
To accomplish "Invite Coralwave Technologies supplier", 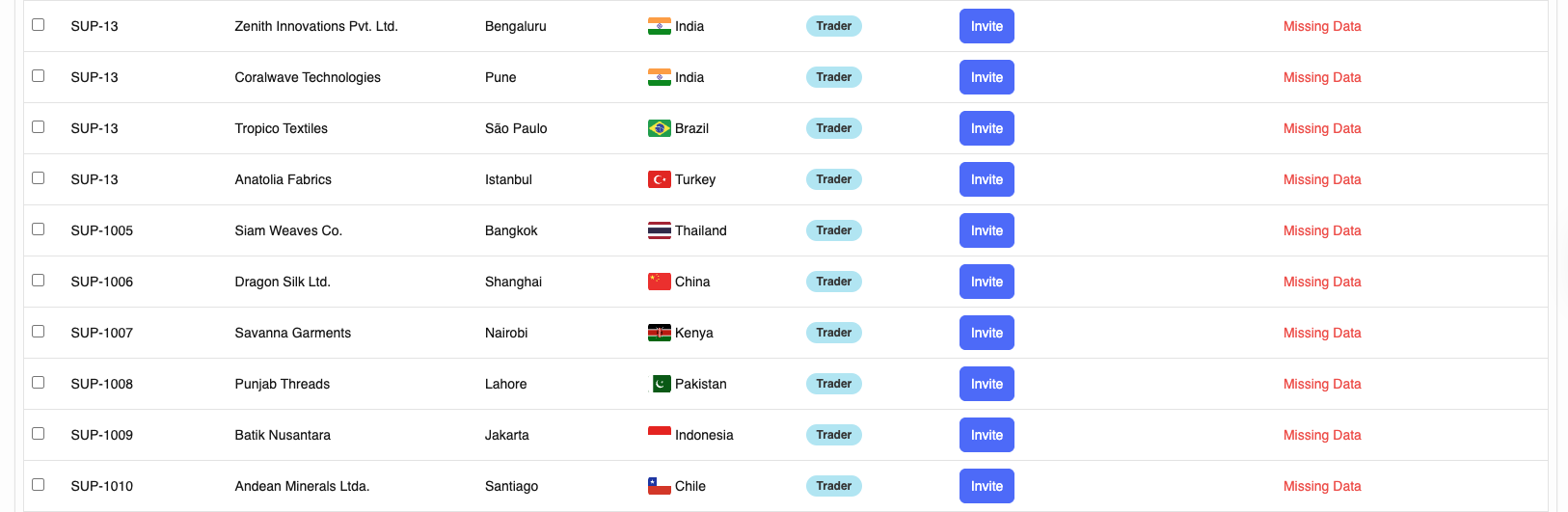I will point(987,77).
